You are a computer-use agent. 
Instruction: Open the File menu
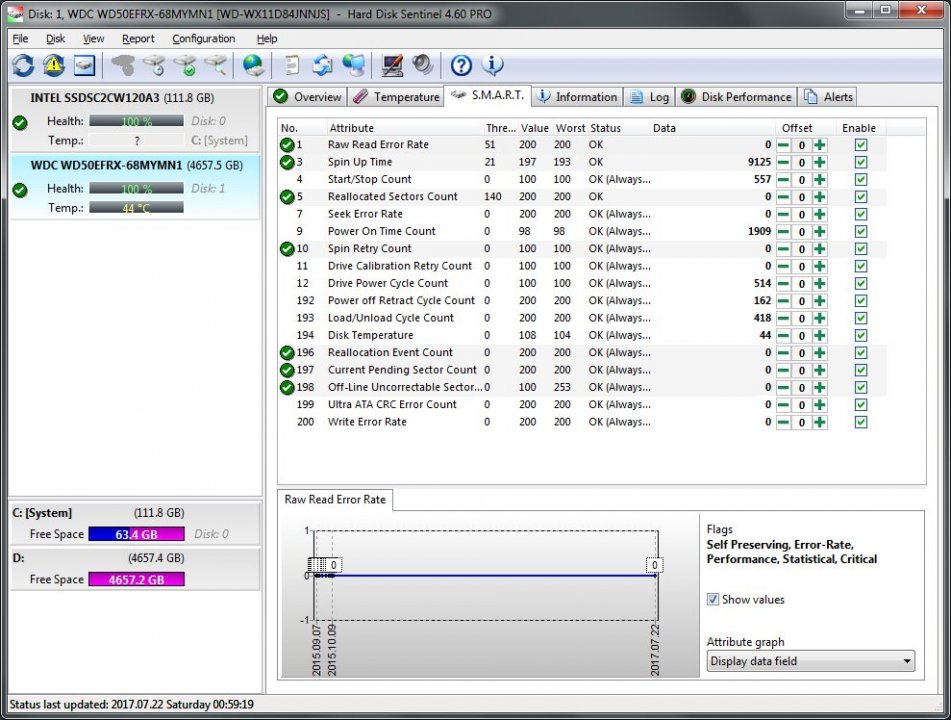(20, 39)
